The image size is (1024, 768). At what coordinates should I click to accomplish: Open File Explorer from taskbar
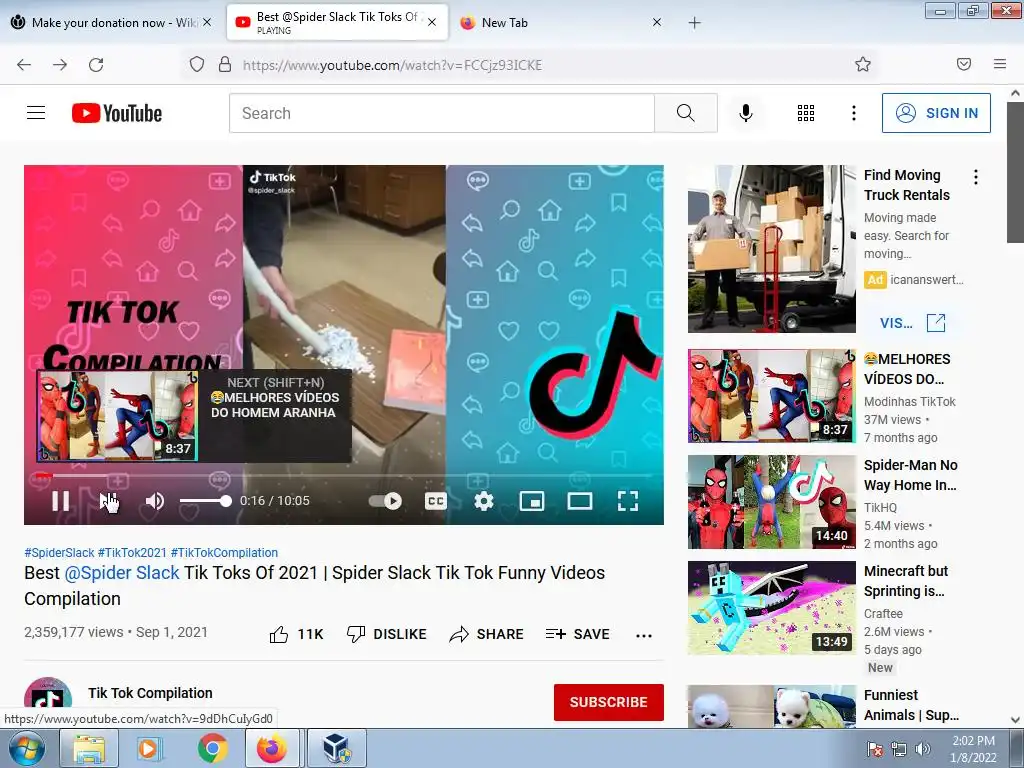coord(89,748)
